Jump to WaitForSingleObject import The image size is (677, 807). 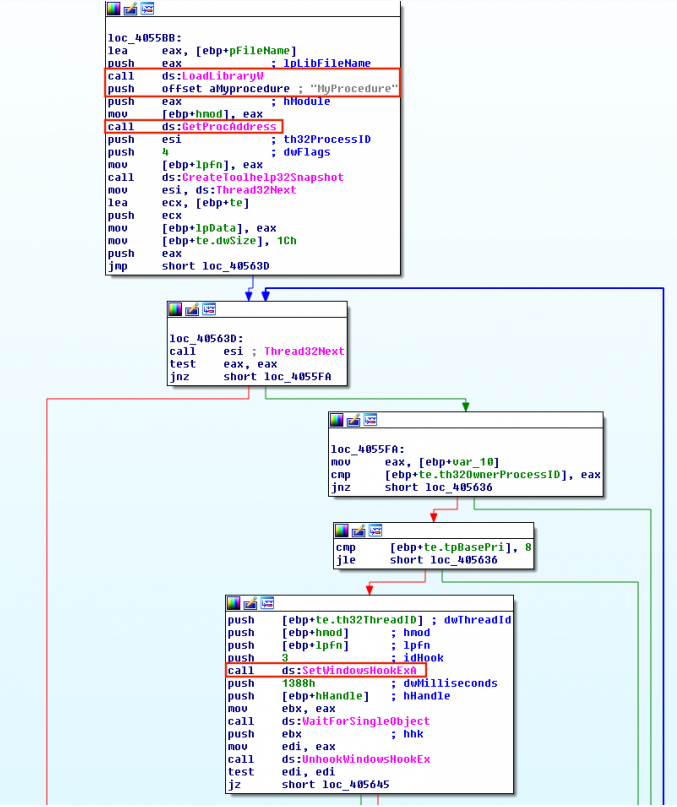click(366, 721)
